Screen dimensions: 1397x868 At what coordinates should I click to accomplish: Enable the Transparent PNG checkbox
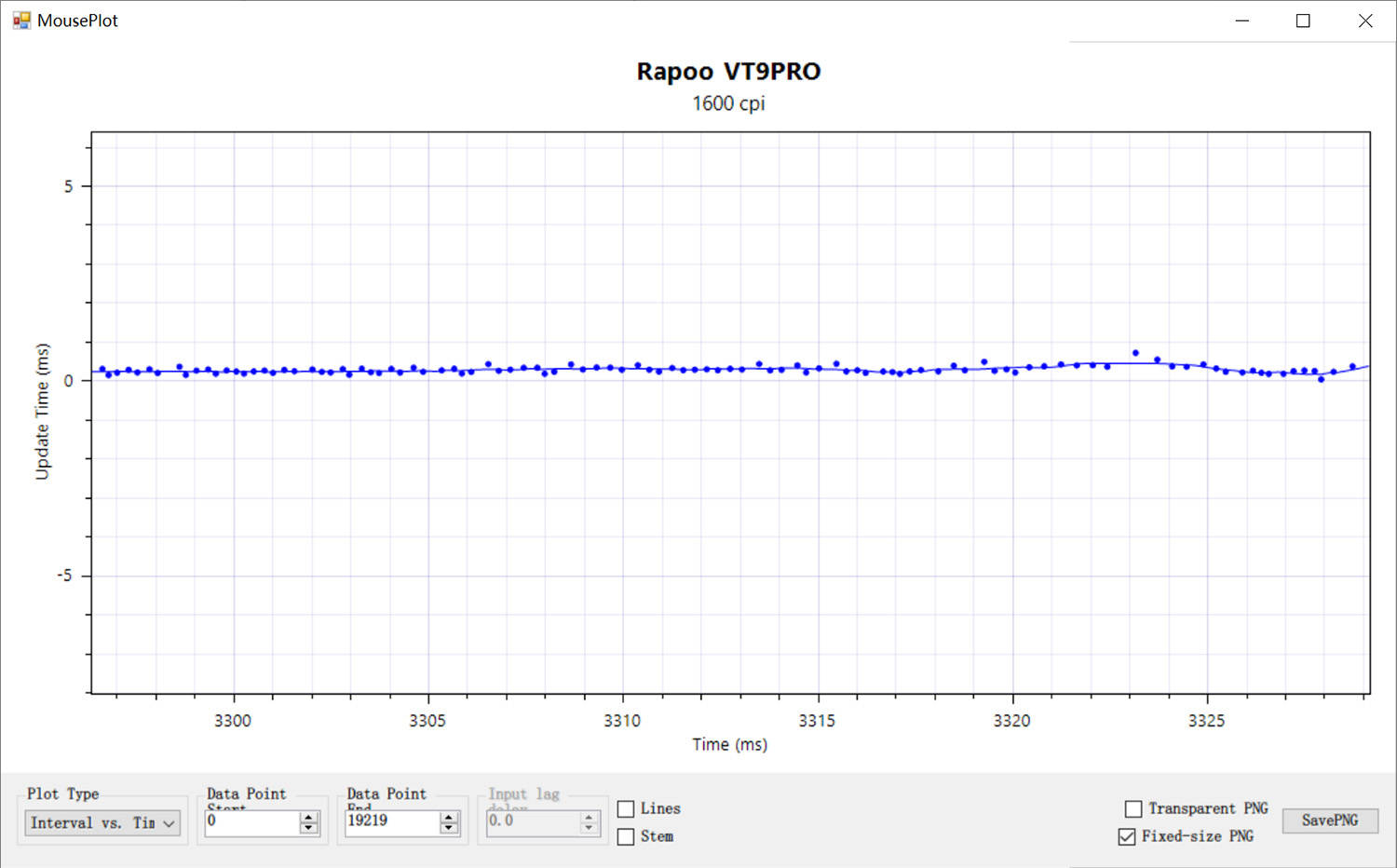[x=1133, y=809]
